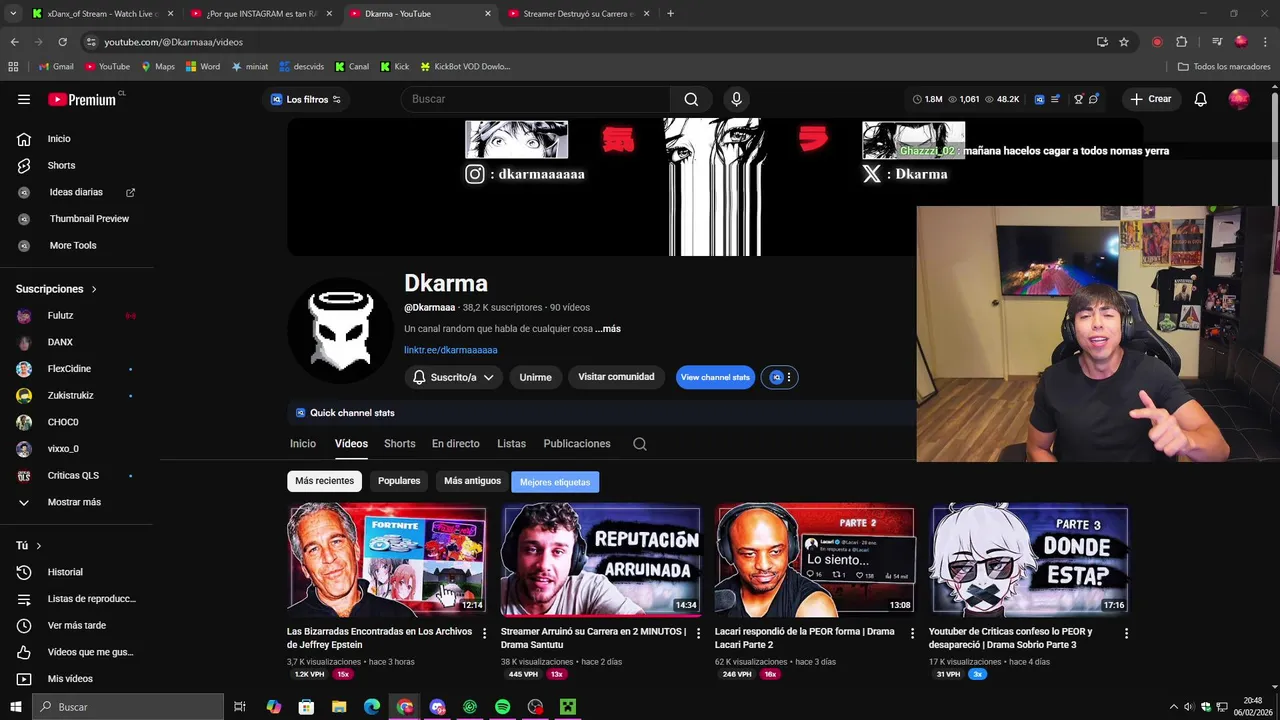Open a new Chrome tab

[670, 14]
